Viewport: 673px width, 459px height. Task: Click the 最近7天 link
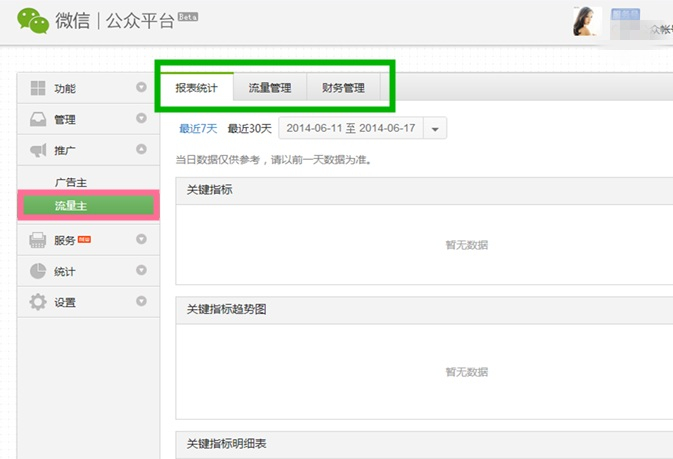[x=198, y=129]
